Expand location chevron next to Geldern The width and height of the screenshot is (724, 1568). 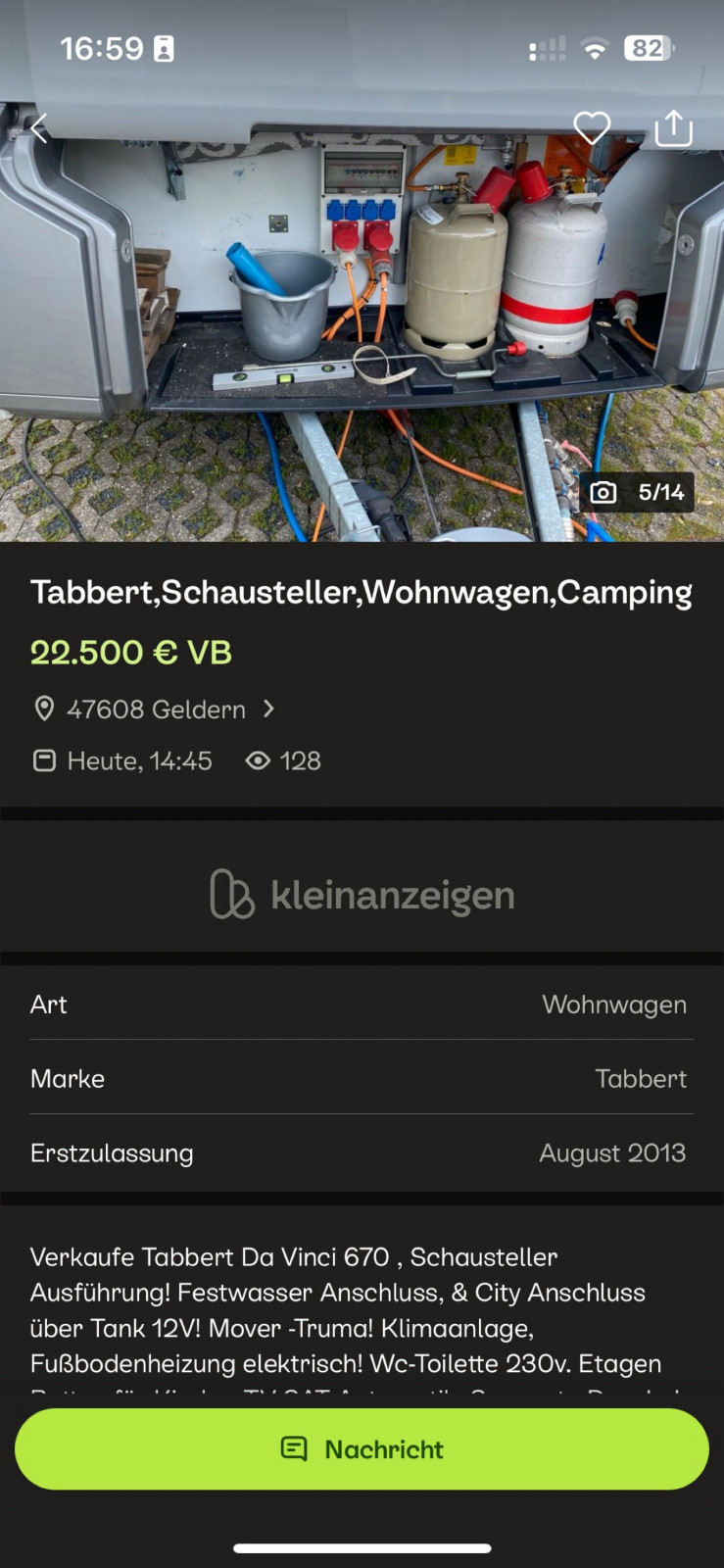point(268,709)
